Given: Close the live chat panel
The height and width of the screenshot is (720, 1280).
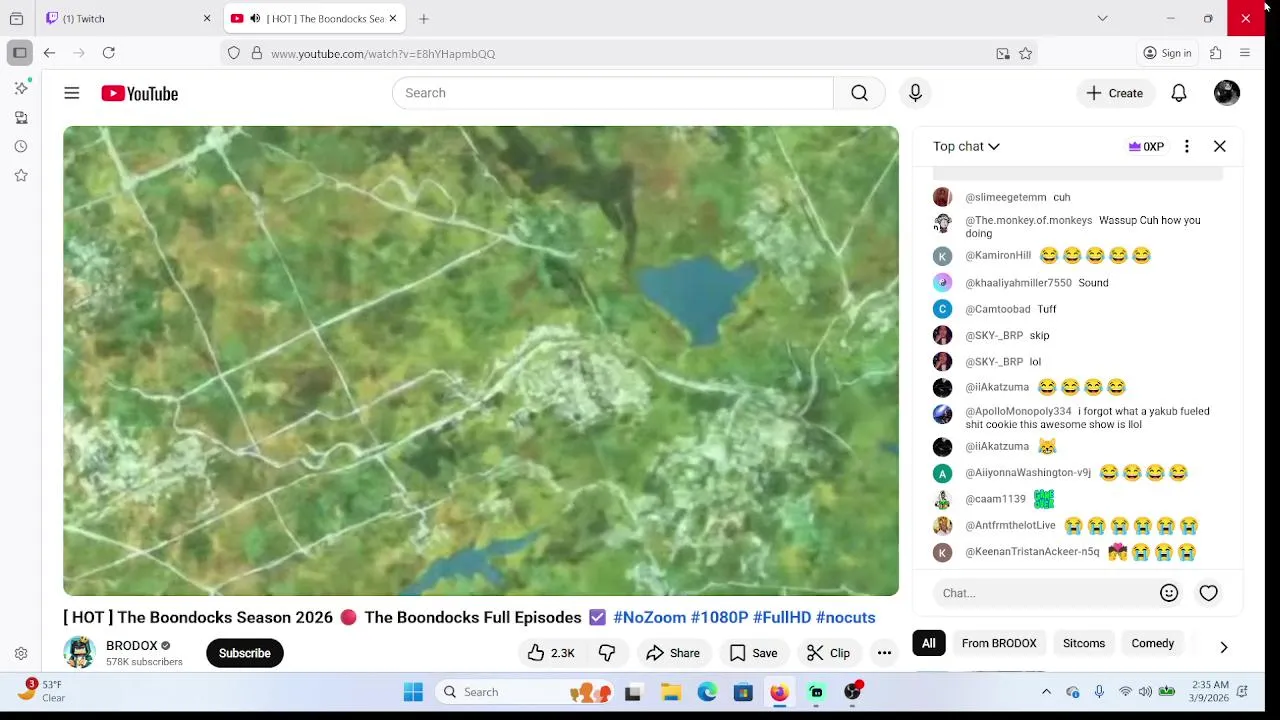Looking at the screenshot, I should (1219, 146).
